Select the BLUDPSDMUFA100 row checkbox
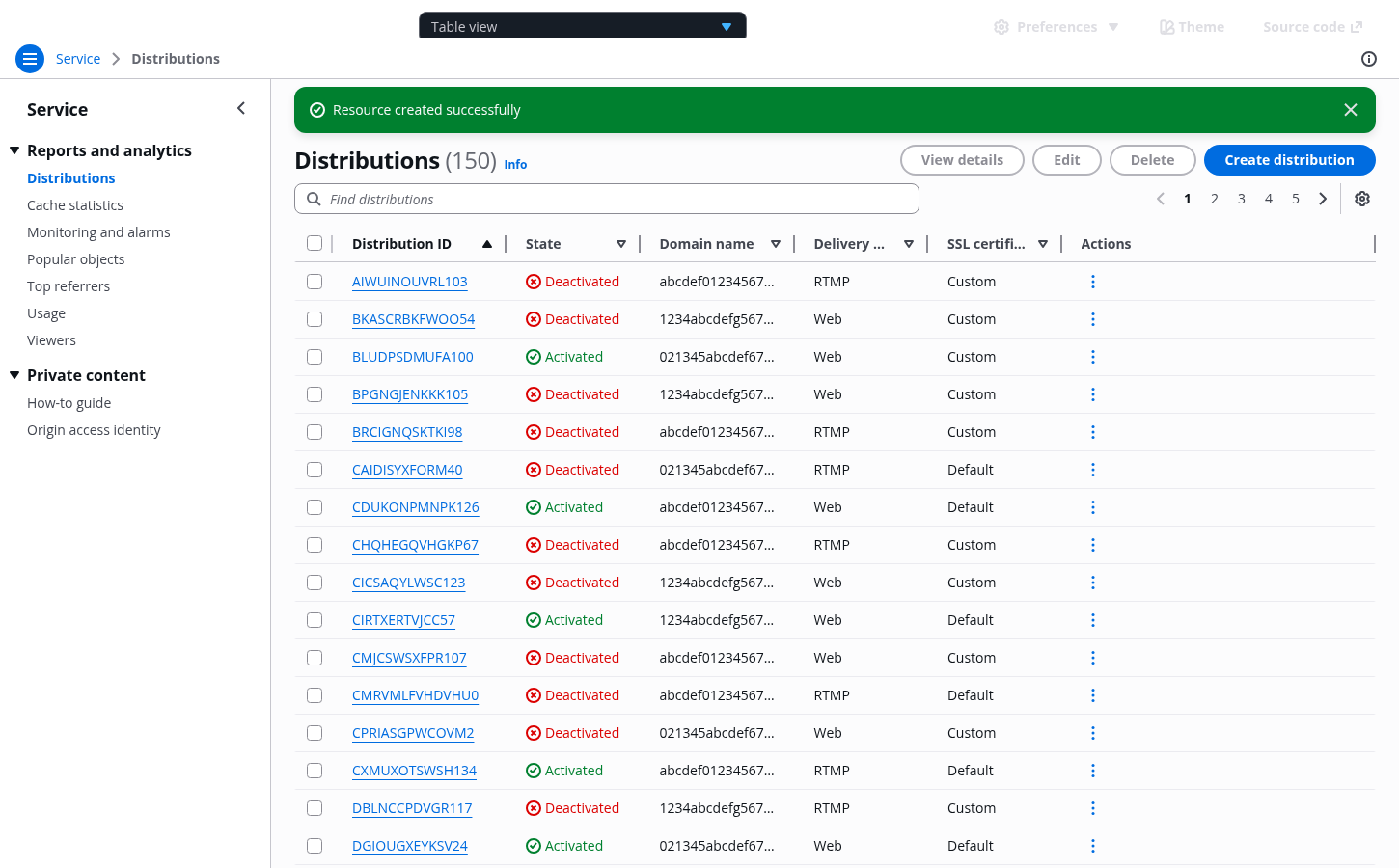This screenshot has width=1399, height=868. (x=315, y=357)
